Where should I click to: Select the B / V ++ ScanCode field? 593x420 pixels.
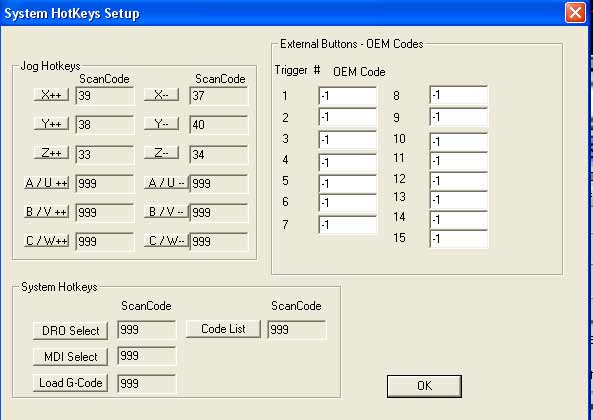105,212
